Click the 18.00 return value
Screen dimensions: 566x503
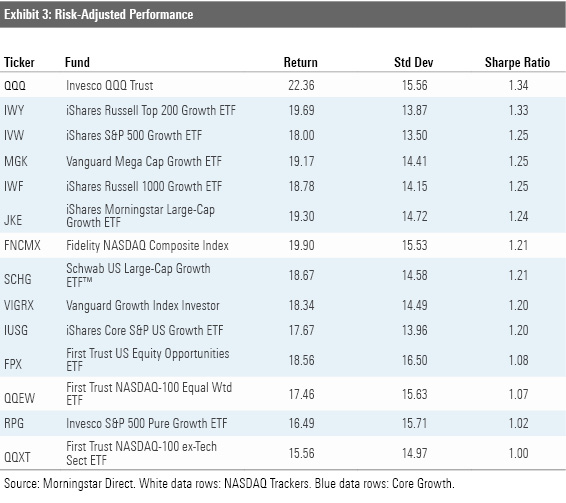[x=301, y=135]
